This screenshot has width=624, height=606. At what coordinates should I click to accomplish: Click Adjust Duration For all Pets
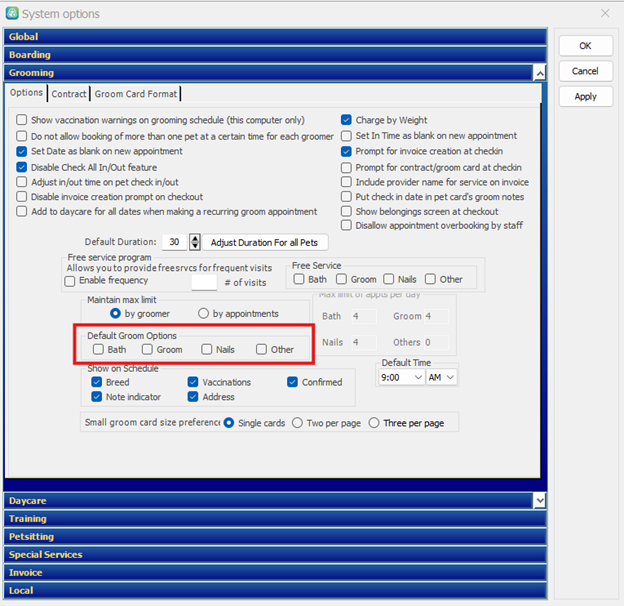(x=265, y=242)
